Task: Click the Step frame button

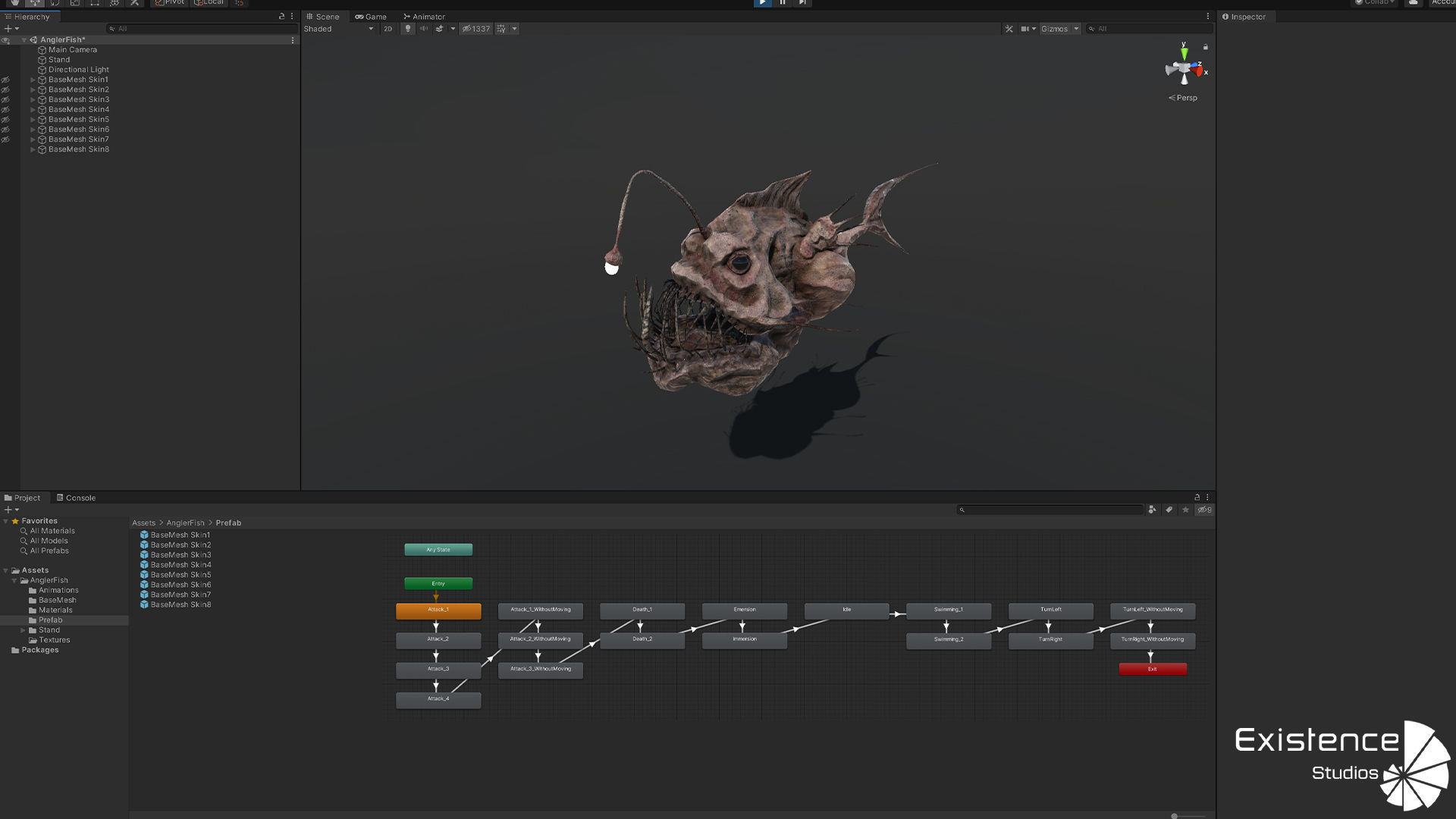Action: pos(802,3)
